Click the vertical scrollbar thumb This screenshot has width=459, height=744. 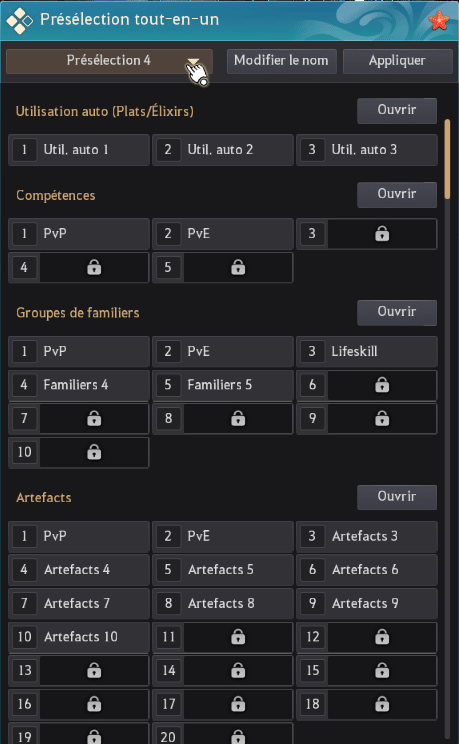[447, 159]
